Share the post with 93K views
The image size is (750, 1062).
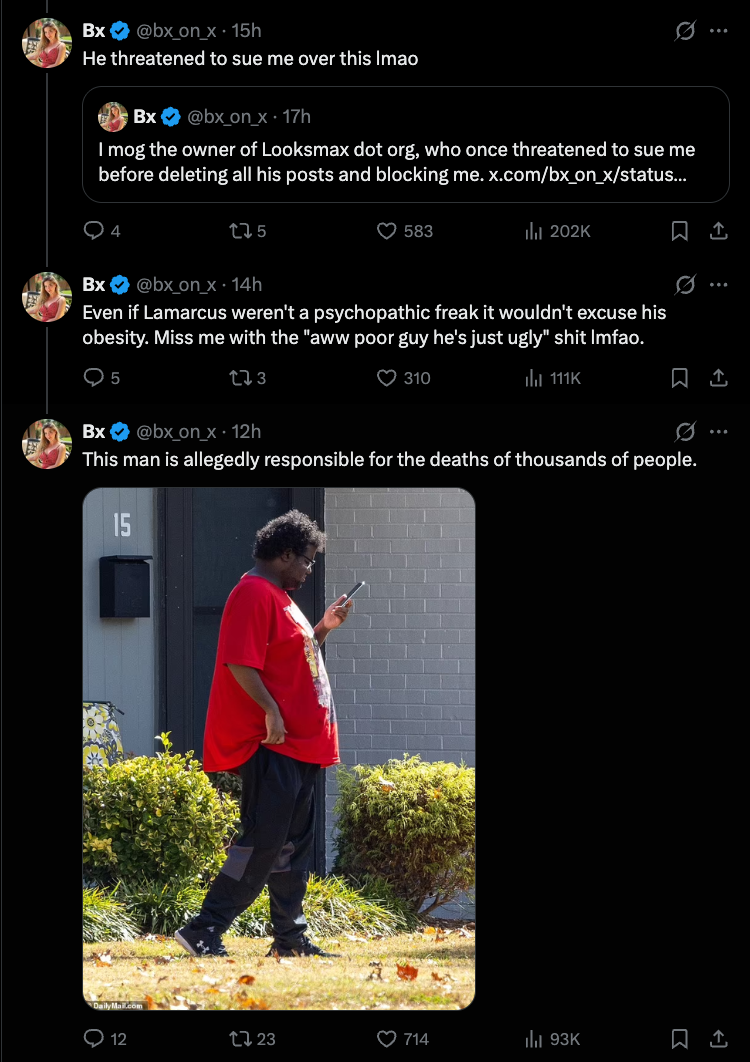tap(717, 1039)
